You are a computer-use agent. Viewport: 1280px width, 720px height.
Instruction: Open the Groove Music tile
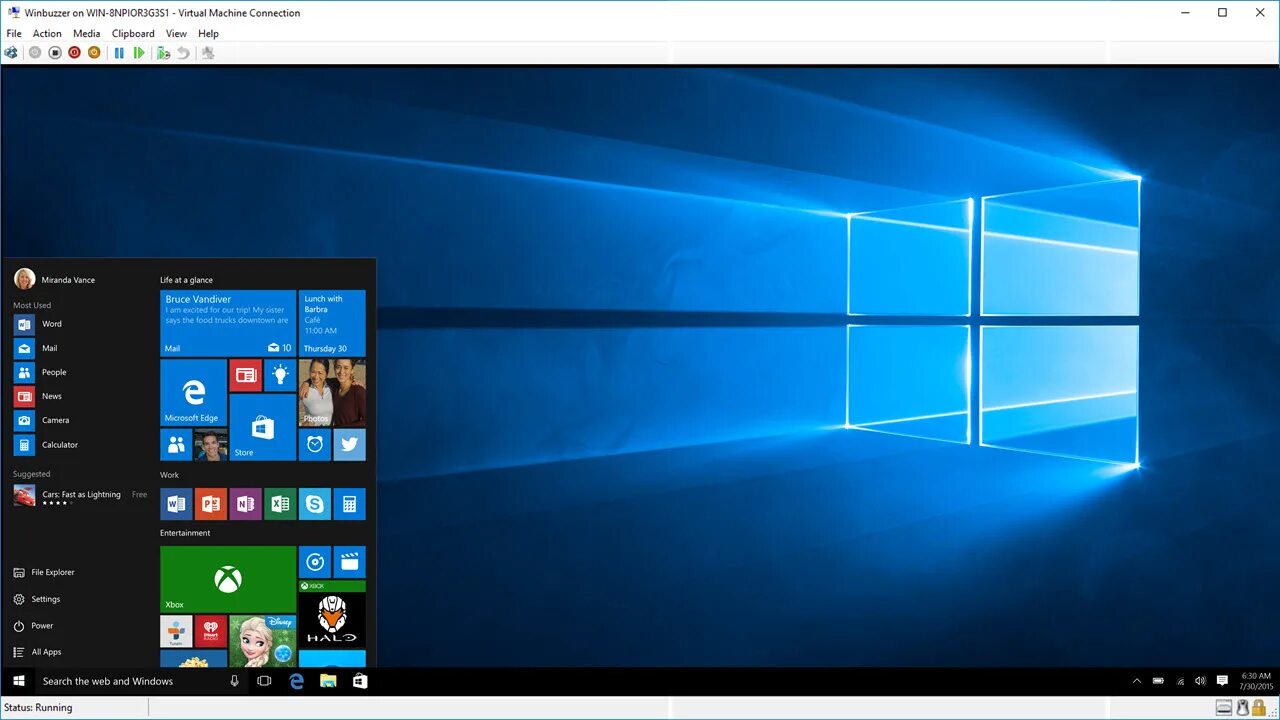tap(315, 562)
